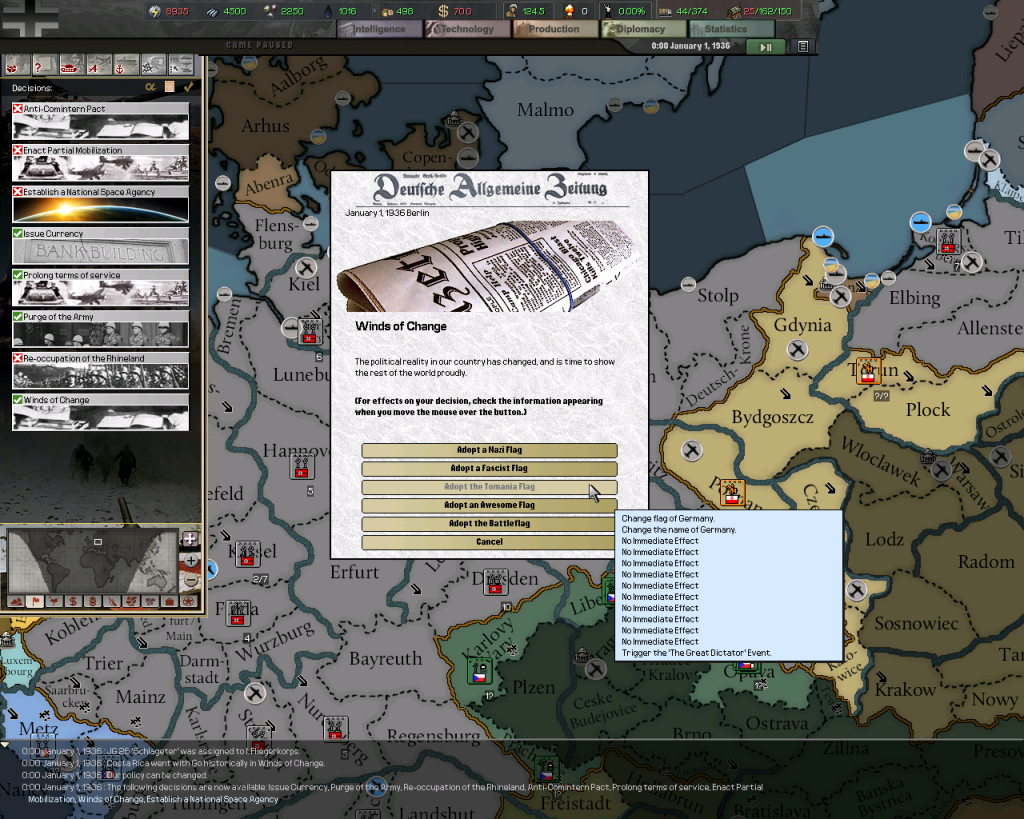Switch to economic map mode dollar icon
The width and height of the screenshot is (1024, 819).
click(x=72, y=603)
